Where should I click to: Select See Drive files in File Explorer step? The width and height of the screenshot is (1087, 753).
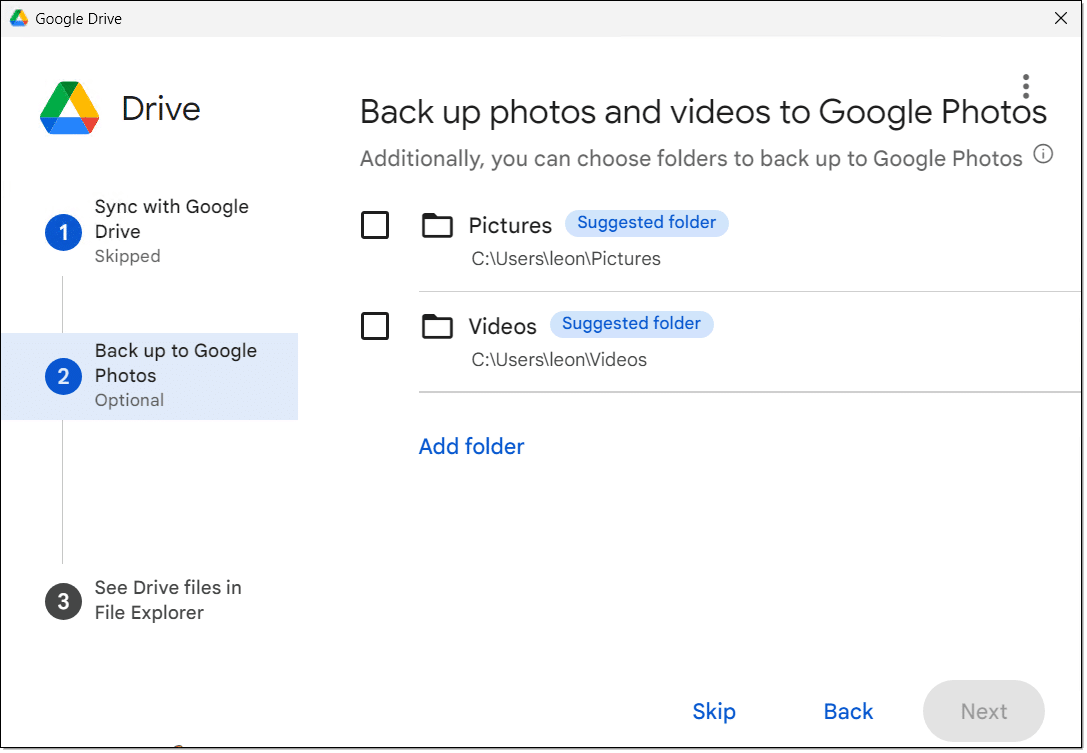[x=168, y=600]
